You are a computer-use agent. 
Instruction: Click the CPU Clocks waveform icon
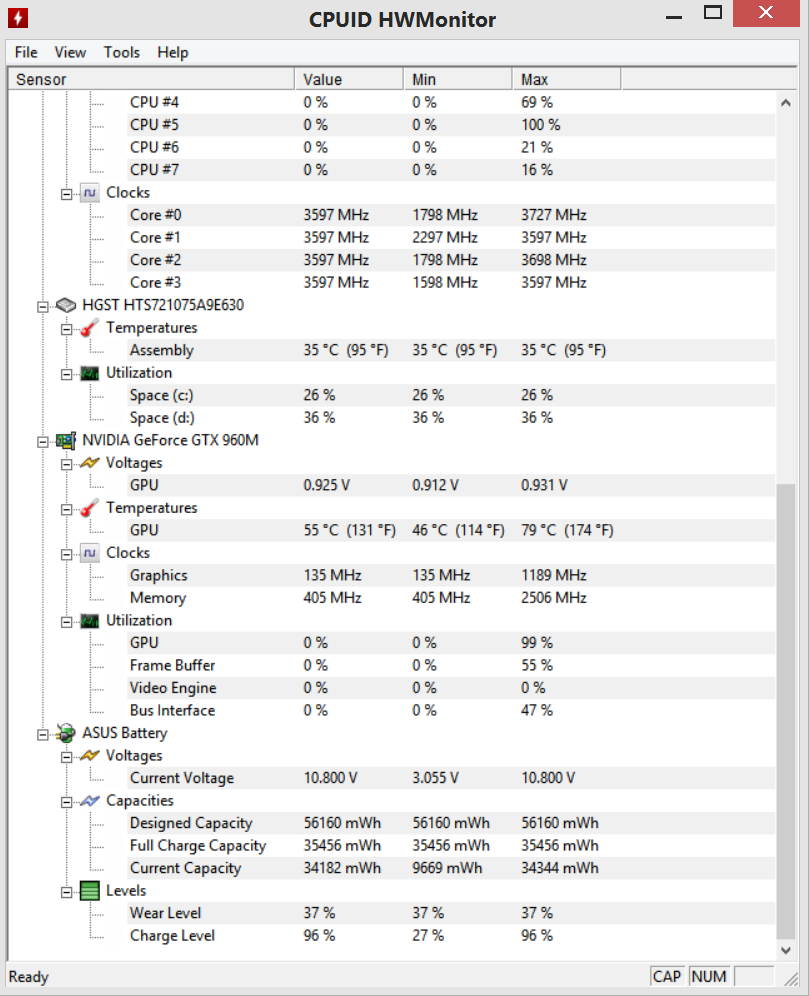pyautogui.click(x=90, y=192)
